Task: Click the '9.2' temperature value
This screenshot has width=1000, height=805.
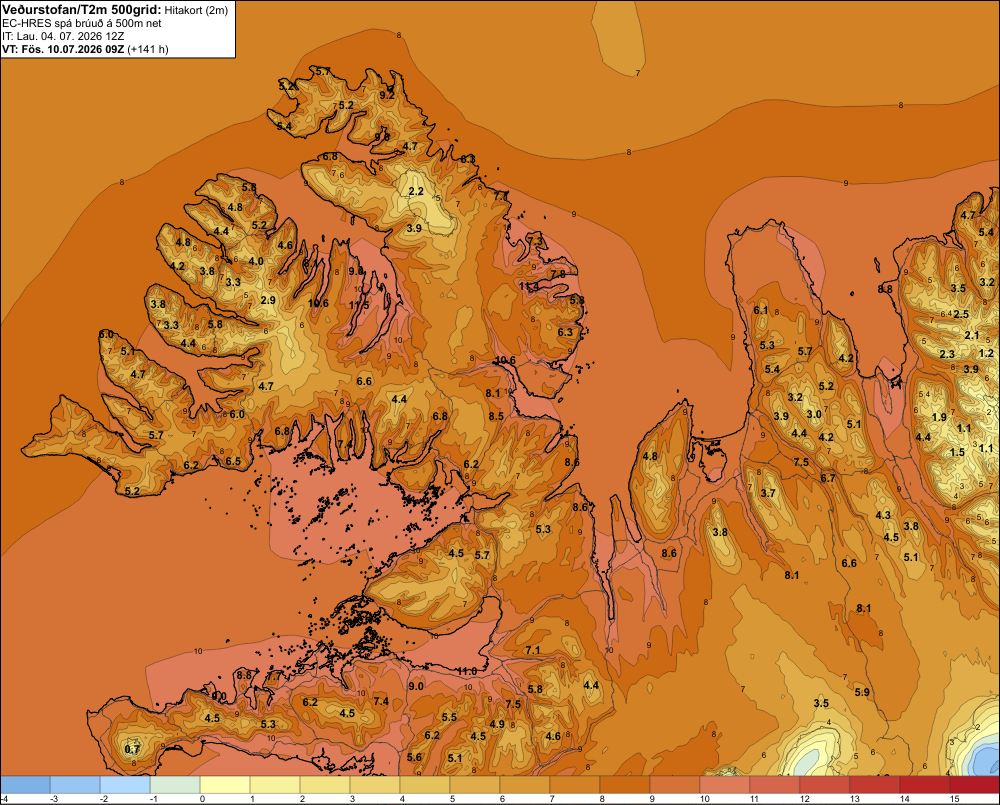Action: tap(387, 95)
